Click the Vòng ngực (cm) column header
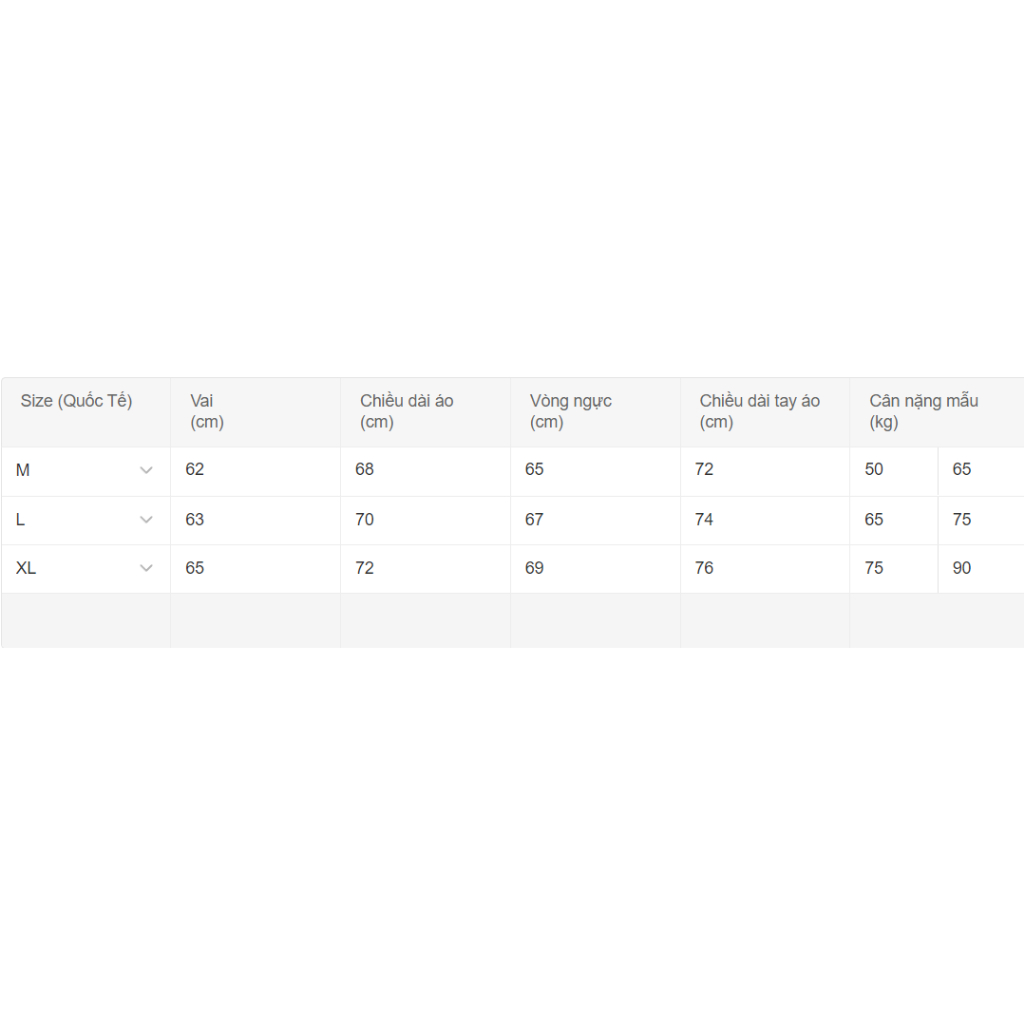Viewport: 1024px width, 1024px height. click(x=571, y=411)
